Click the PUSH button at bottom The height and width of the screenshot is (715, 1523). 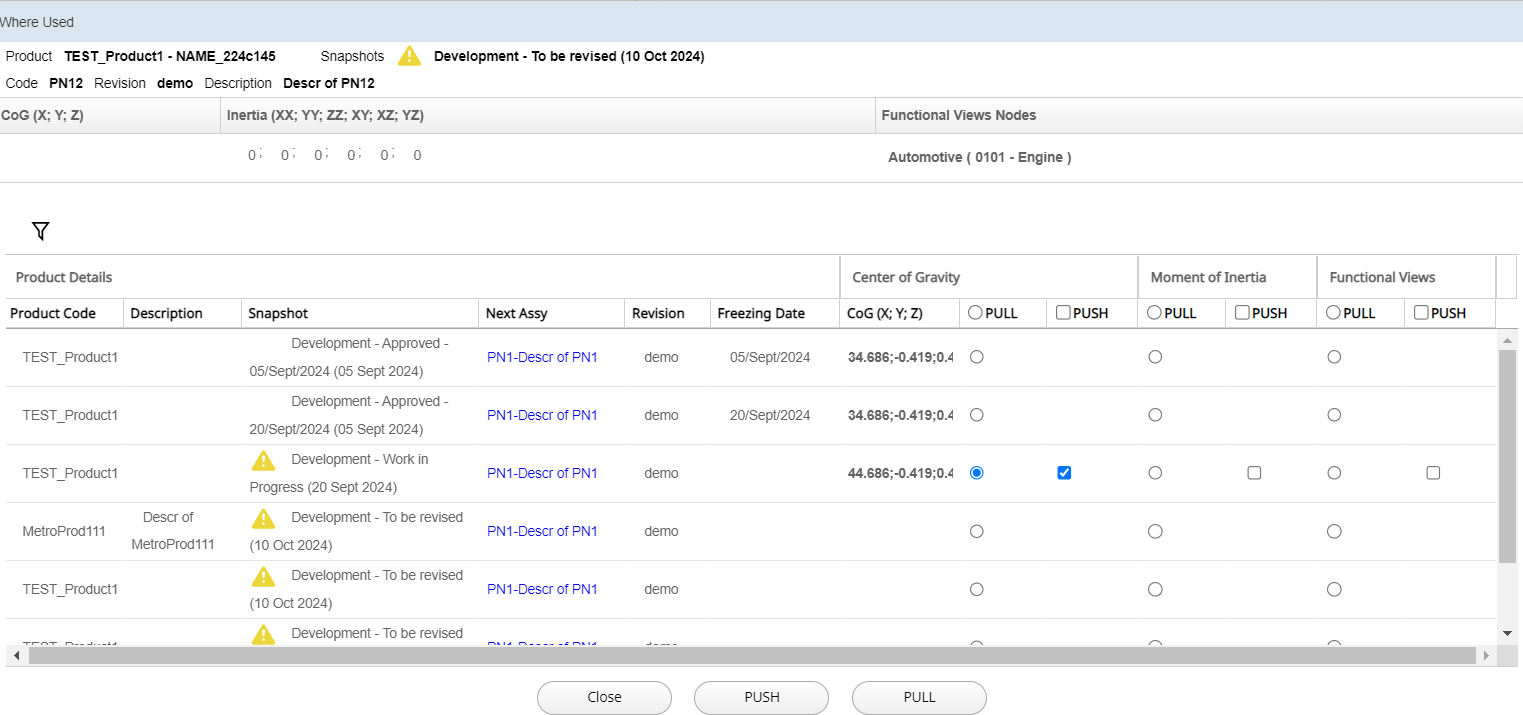pos(761,697)
